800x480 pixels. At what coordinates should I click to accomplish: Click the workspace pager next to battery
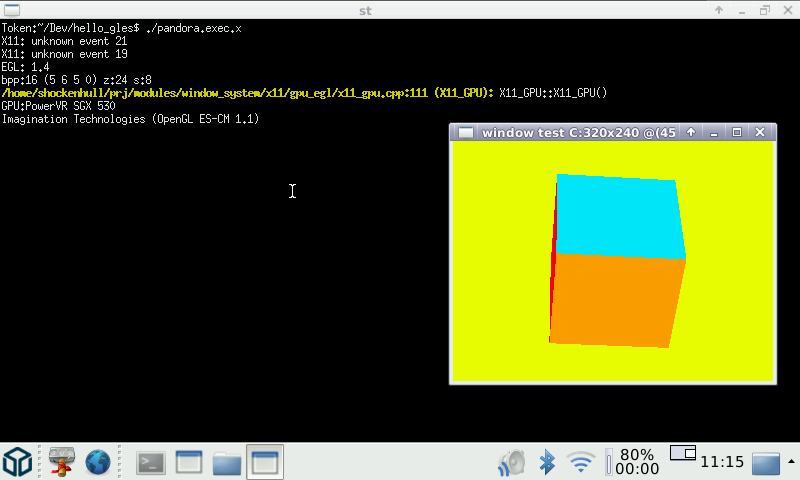(682, 453)
